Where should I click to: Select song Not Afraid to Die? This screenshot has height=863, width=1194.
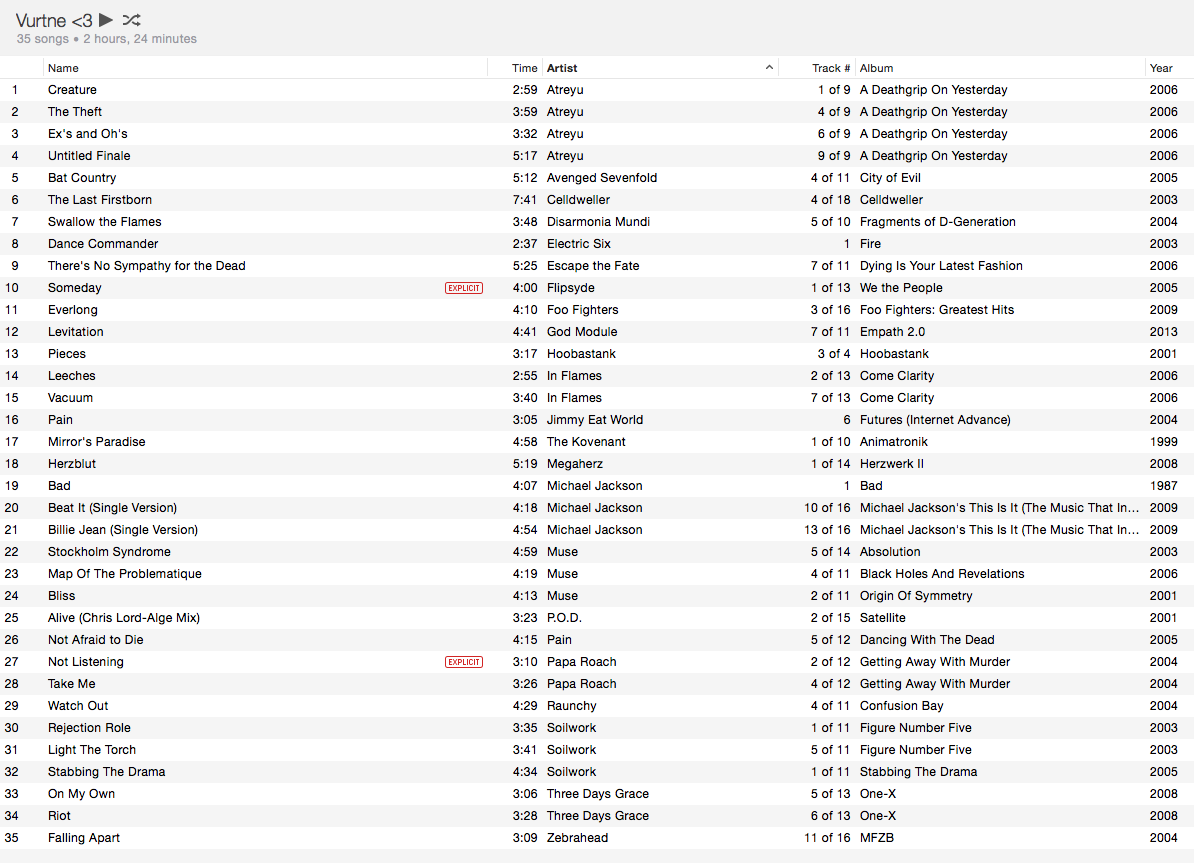click(95, 640)
